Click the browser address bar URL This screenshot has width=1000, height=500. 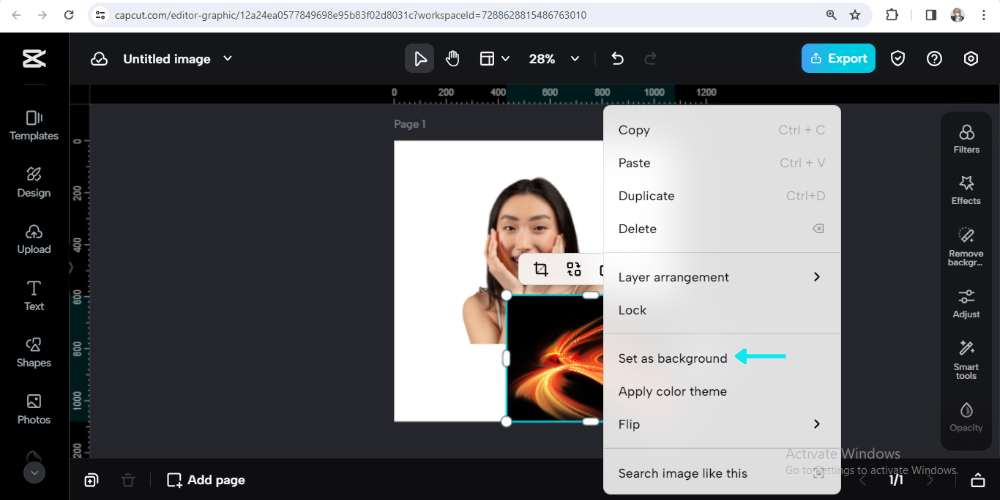351,15
